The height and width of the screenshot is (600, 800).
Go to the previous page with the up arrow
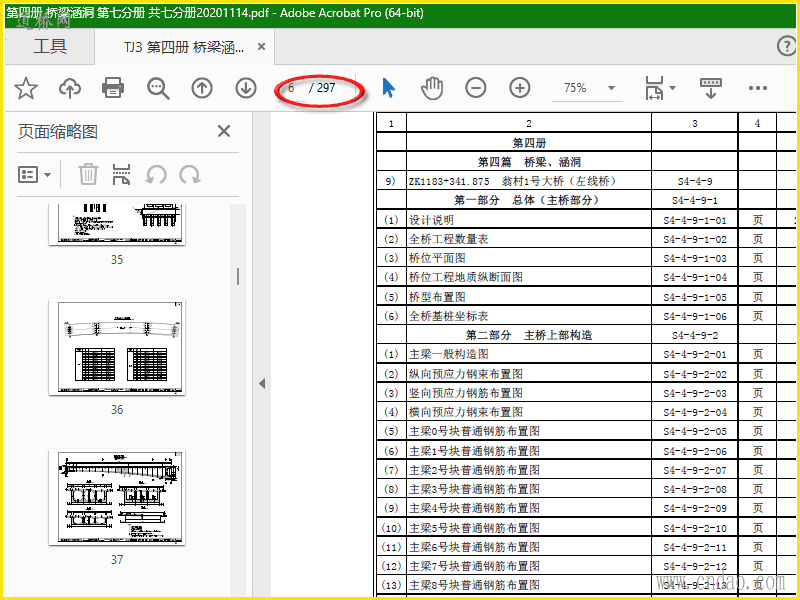(202, 88)
